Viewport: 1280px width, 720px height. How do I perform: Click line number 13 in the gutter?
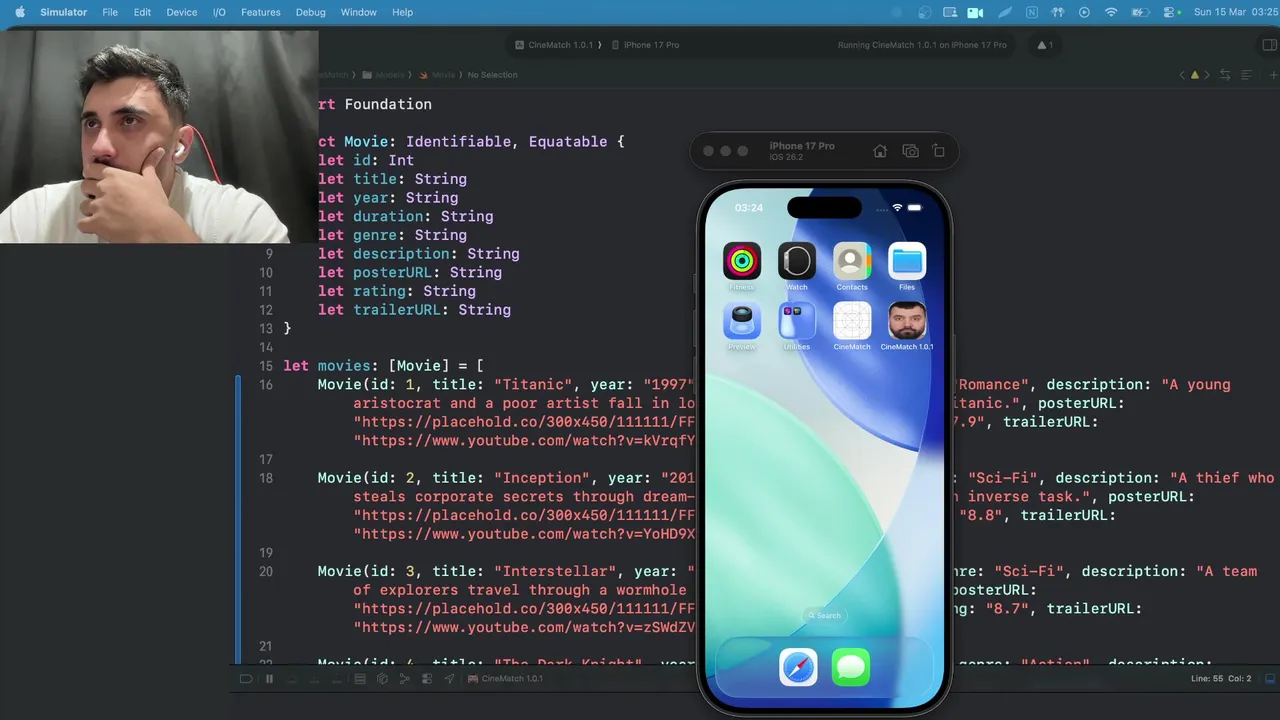(266, 329)
